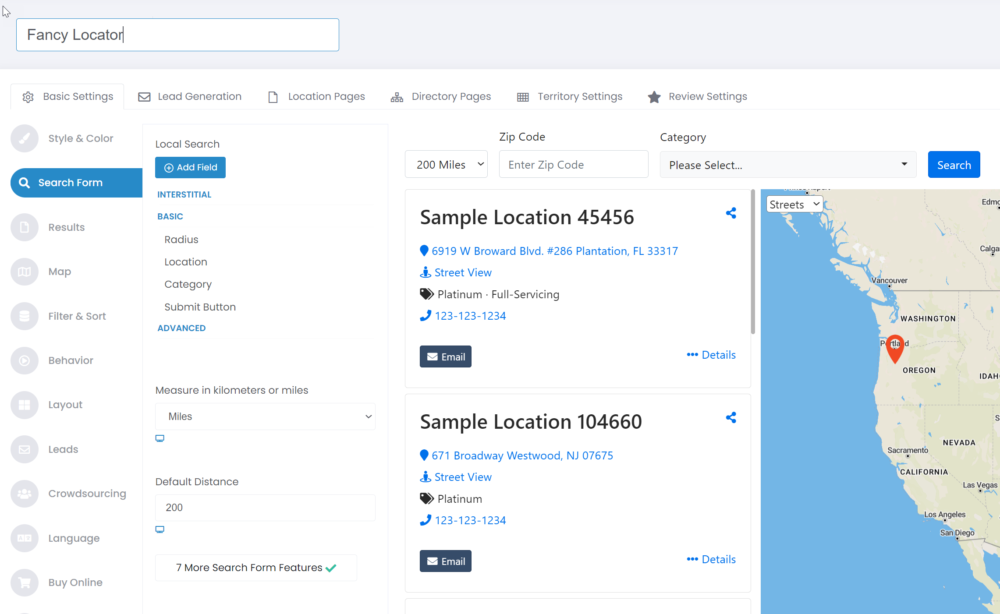Viewport: 1000px width, 614px height.
Task: Click the Add Field button
Action: click(190, 168)
